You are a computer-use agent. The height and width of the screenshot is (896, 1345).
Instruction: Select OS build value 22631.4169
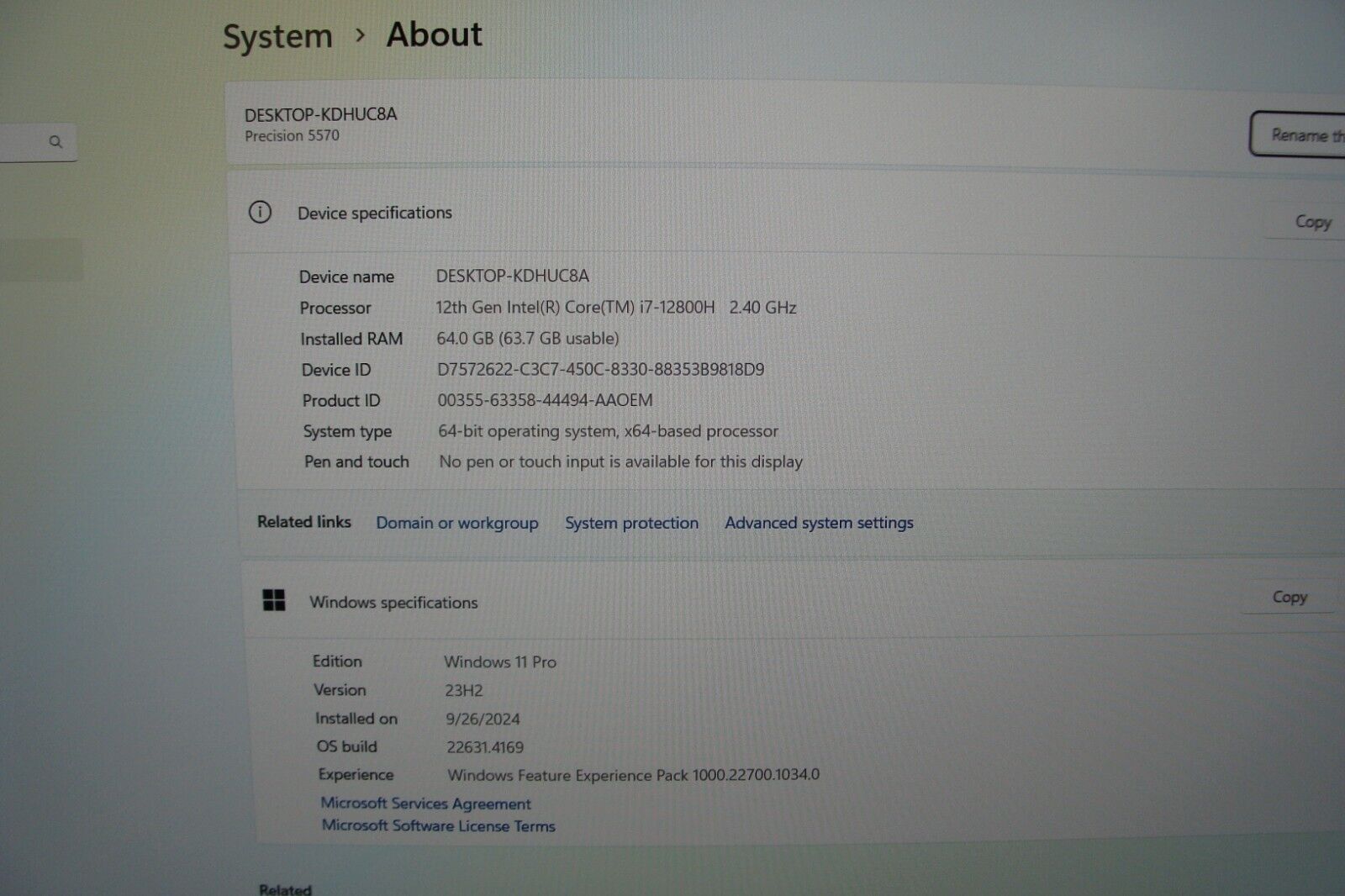click(x=485, y=747)
